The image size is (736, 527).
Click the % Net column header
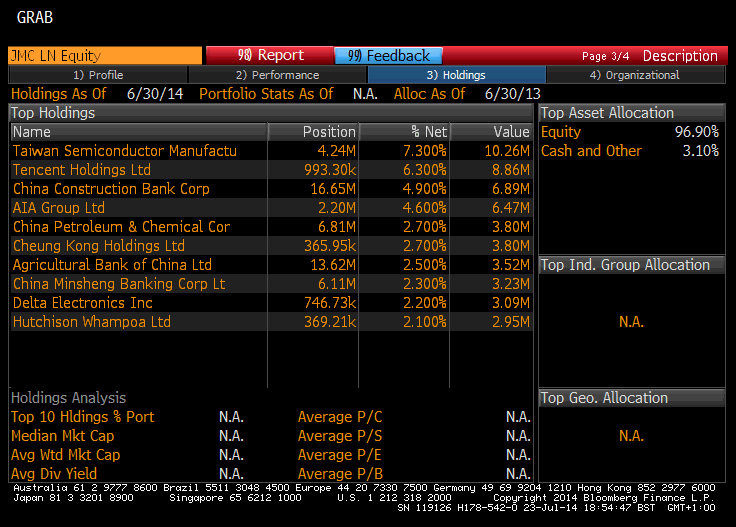[x=404, y=132]
